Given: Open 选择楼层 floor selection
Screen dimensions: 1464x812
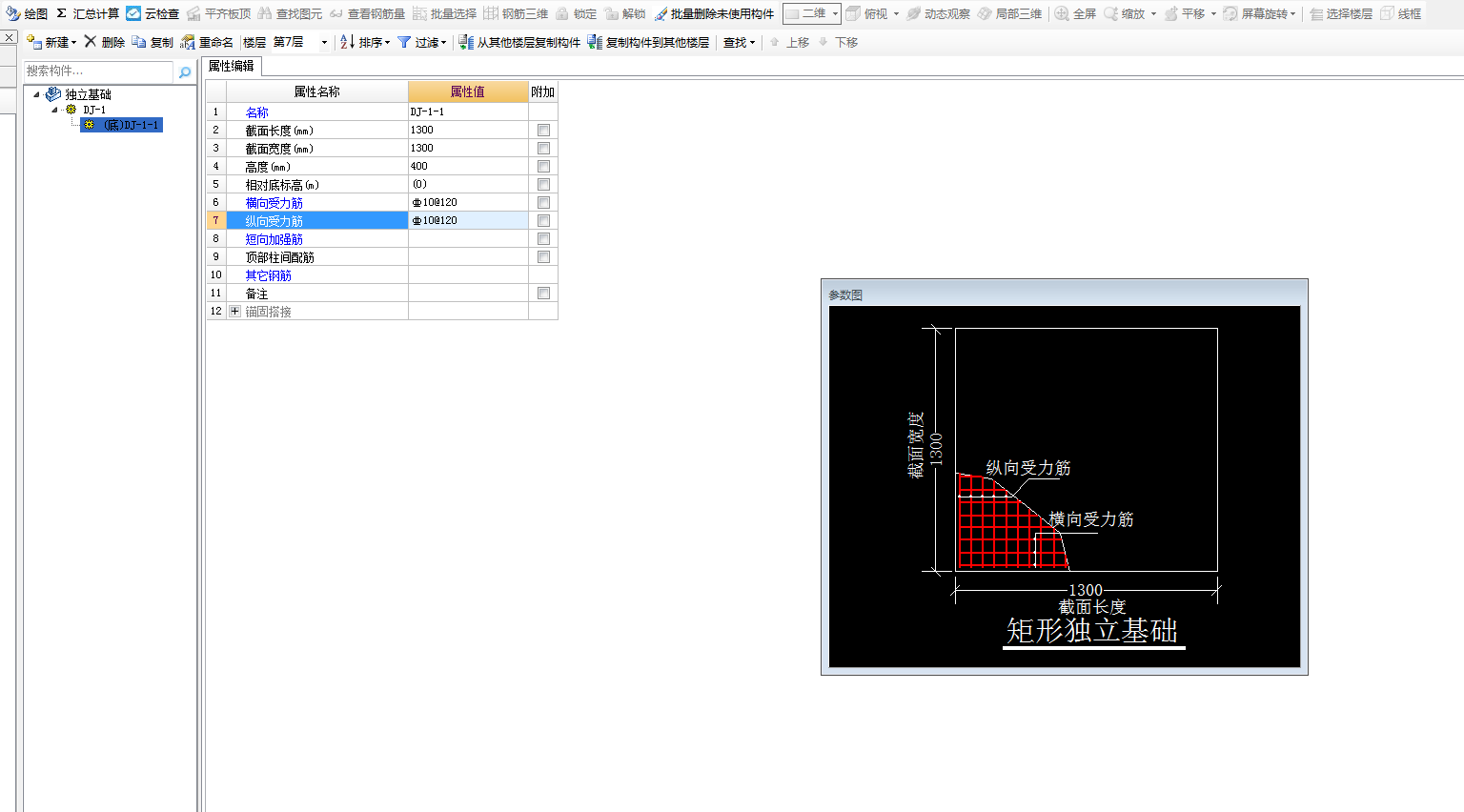Looking at the screenshot, I should [1340, 13].
